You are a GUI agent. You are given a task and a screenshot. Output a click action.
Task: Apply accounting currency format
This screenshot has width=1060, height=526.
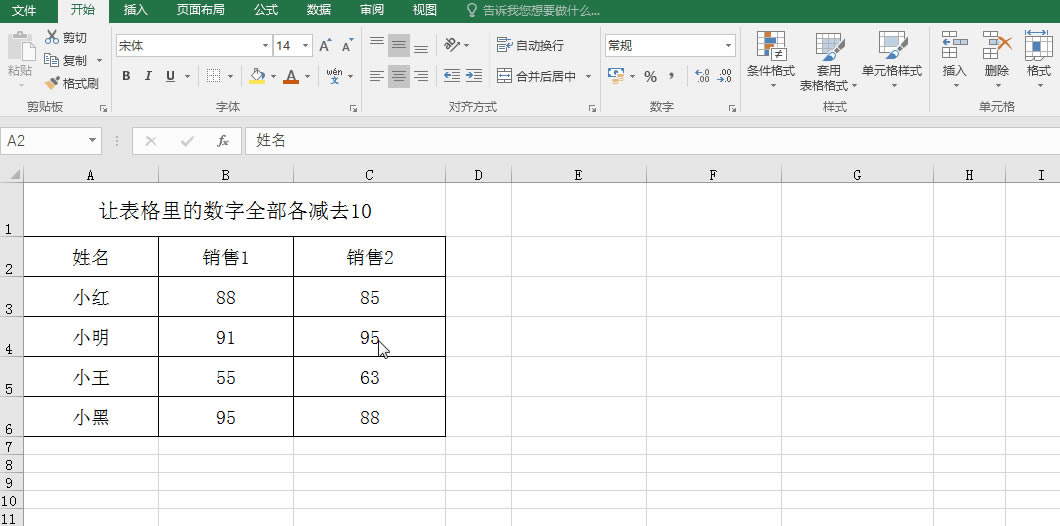pos(616,76)
